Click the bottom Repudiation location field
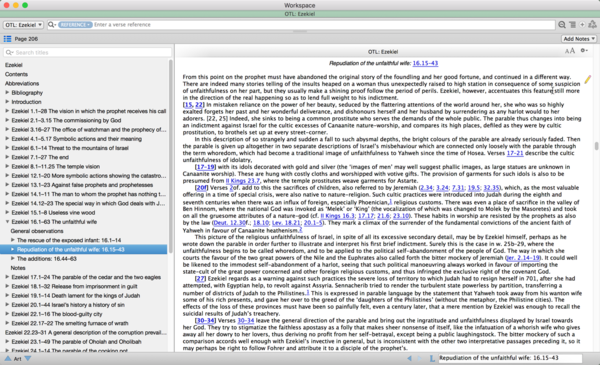Screen dimensions: 600x365 pyautogui.click(x=510, y=358)
